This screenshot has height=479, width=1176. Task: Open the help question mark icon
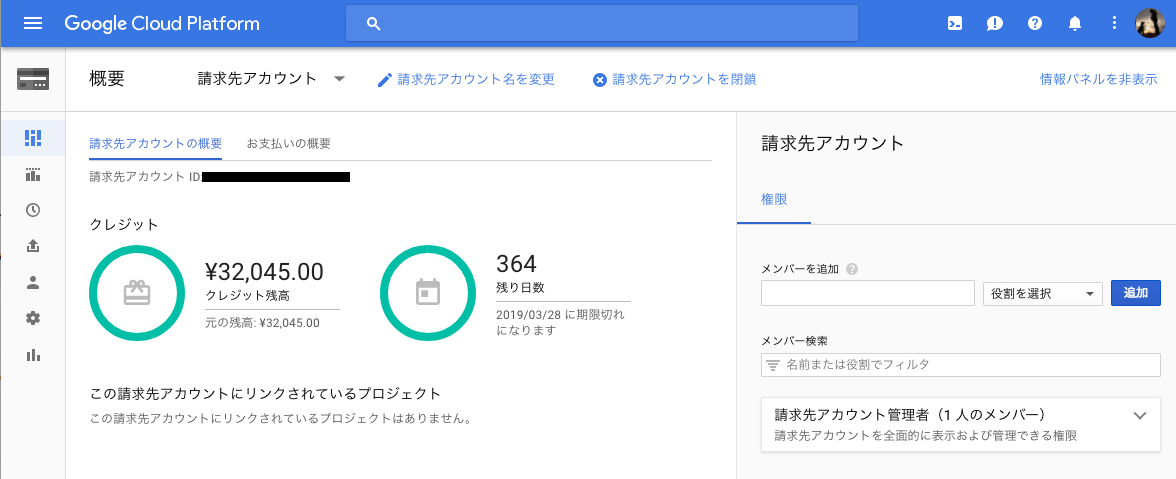click(1035, 24)
